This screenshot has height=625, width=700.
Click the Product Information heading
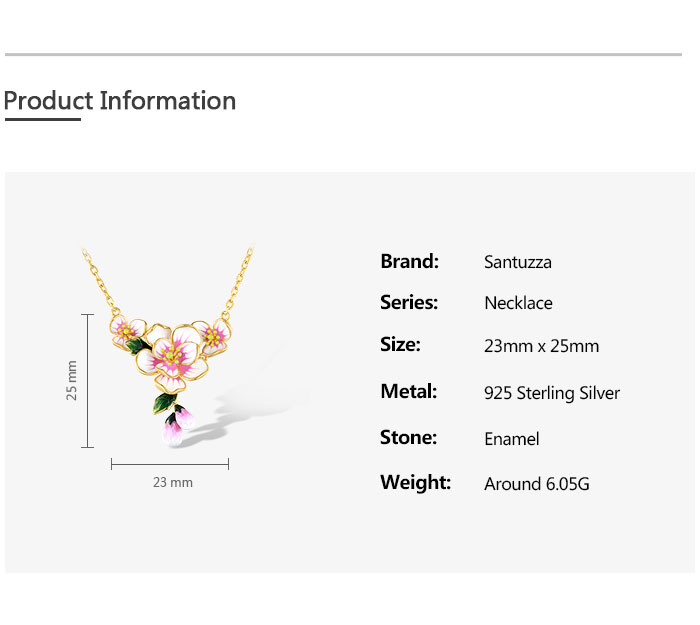[x=120, y=101]
